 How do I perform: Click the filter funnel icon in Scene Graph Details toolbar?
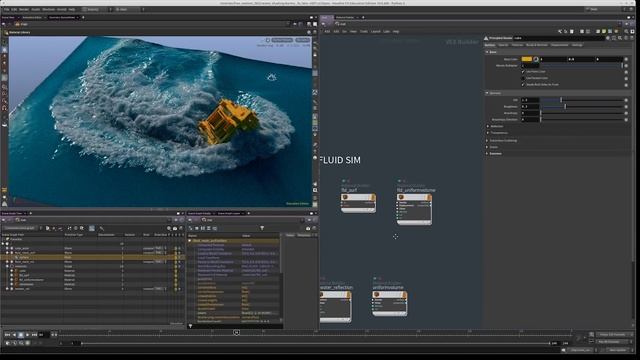[x=262, y=228]
